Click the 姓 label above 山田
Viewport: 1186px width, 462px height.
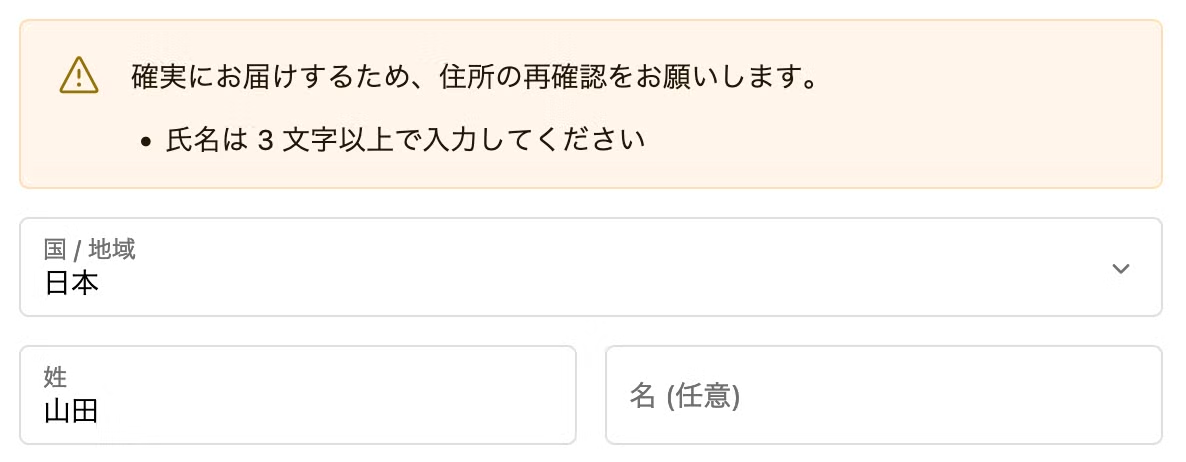55,377
